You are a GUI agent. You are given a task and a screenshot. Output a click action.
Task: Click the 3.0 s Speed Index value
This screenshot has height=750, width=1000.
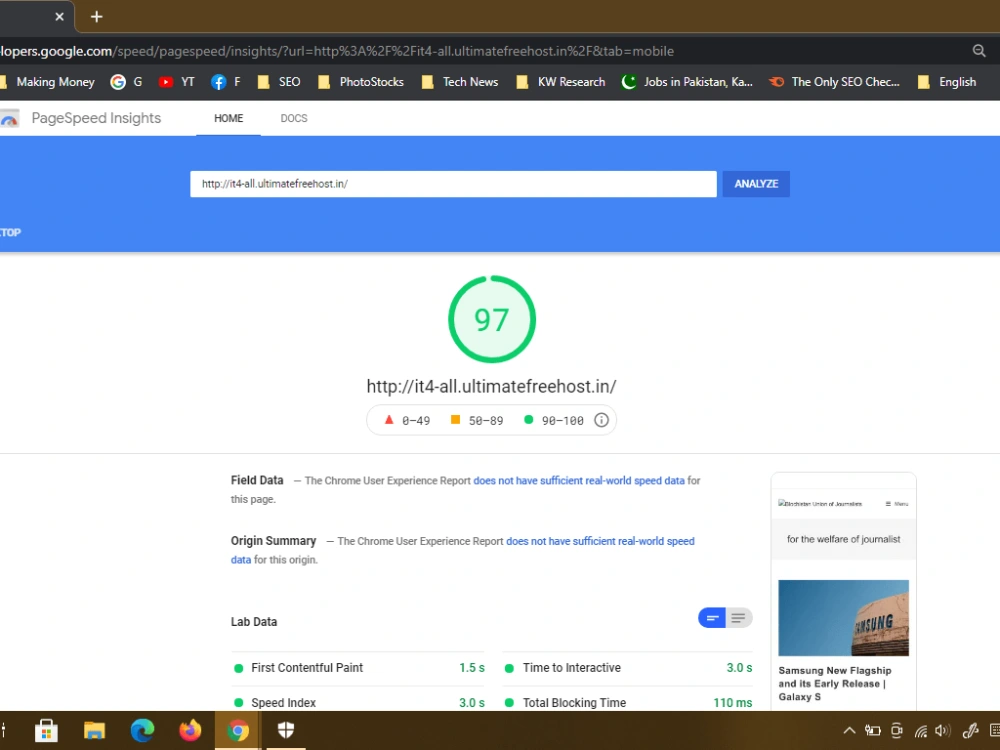(472, 702)
